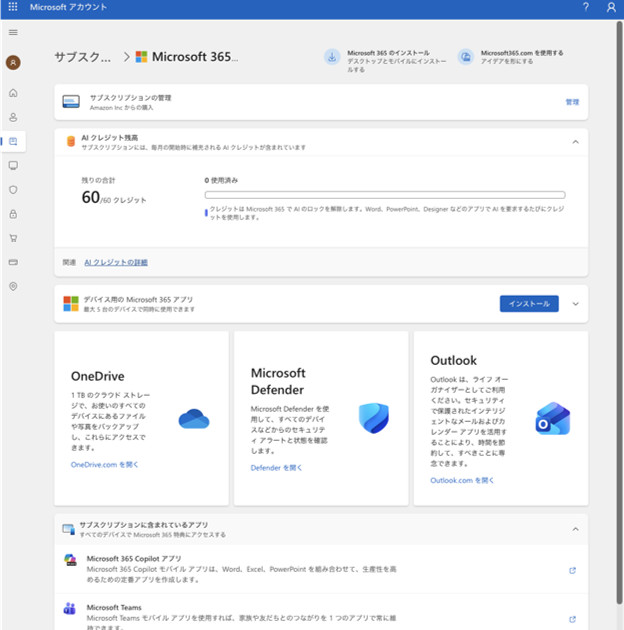624x630 pixels.
Task: Click the 60/60 クレジット value
Action: click(114, 197)
